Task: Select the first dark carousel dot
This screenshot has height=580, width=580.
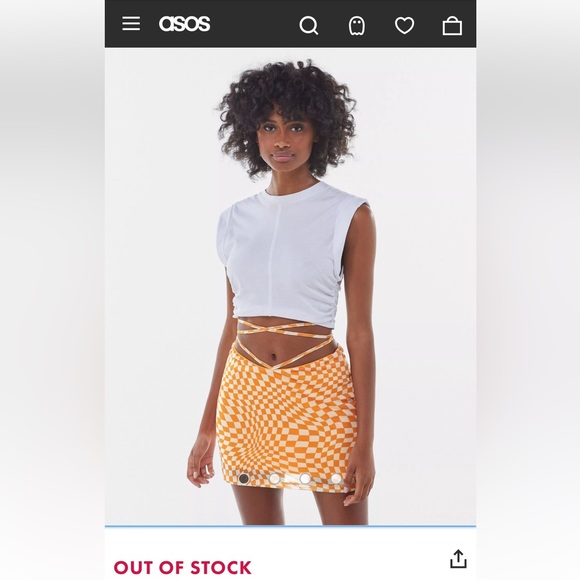Action: (244, 479)
